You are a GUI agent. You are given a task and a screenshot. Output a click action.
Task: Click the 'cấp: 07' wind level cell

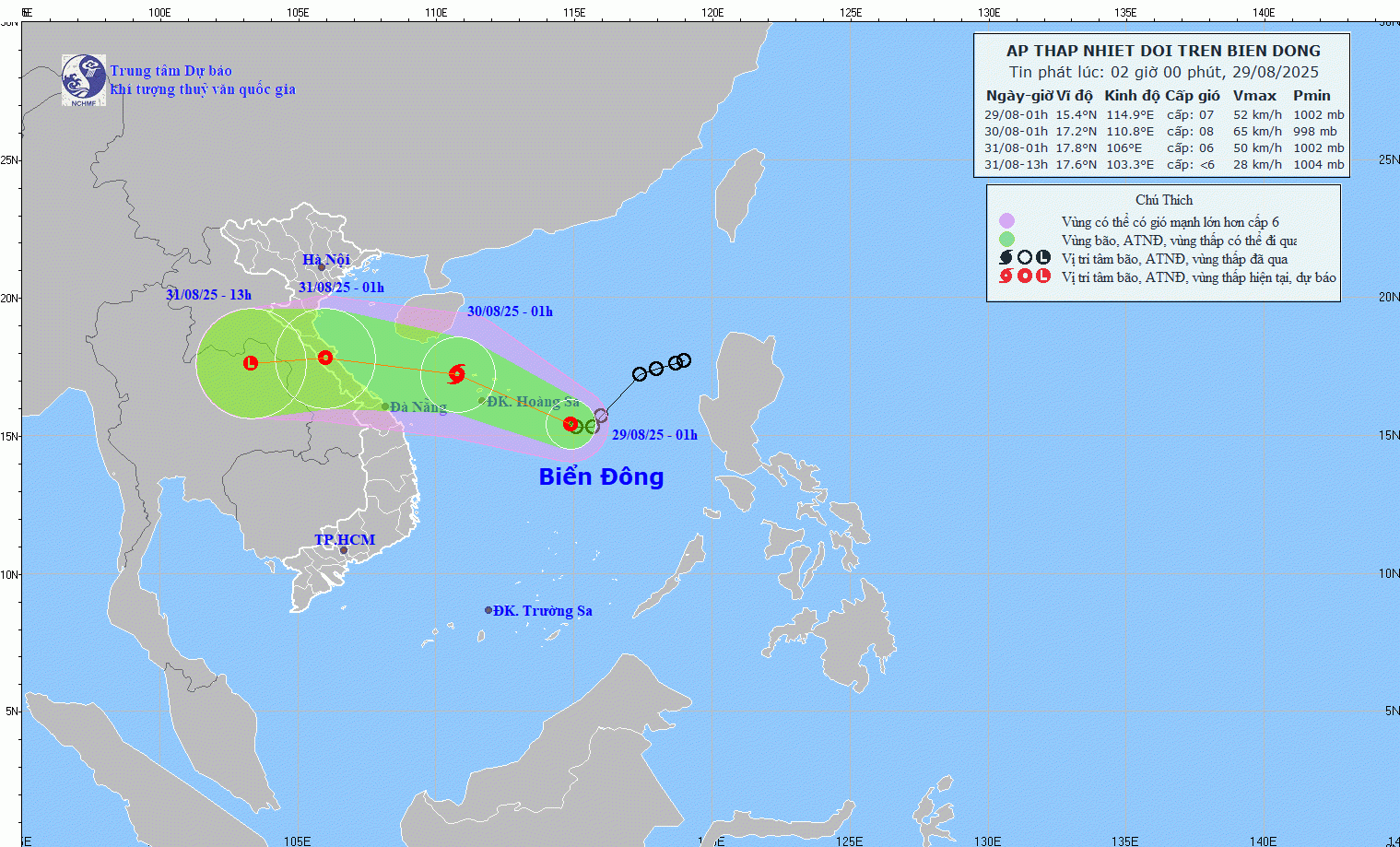pyautogui.click(x=1191, y=115)
